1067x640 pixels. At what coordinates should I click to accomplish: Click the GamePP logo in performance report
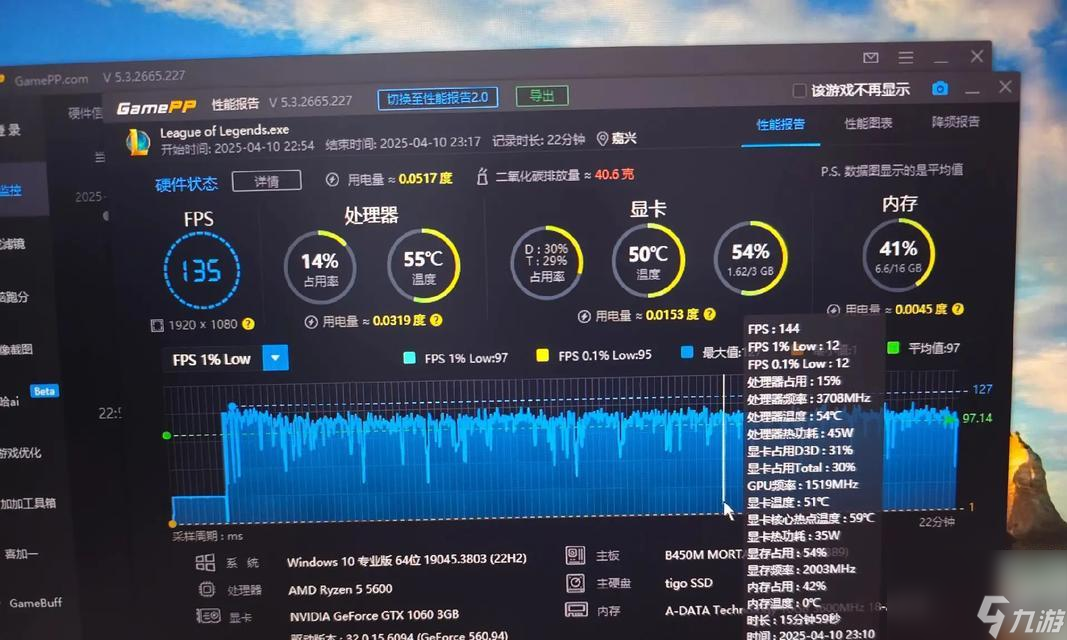tap(157, 107)
